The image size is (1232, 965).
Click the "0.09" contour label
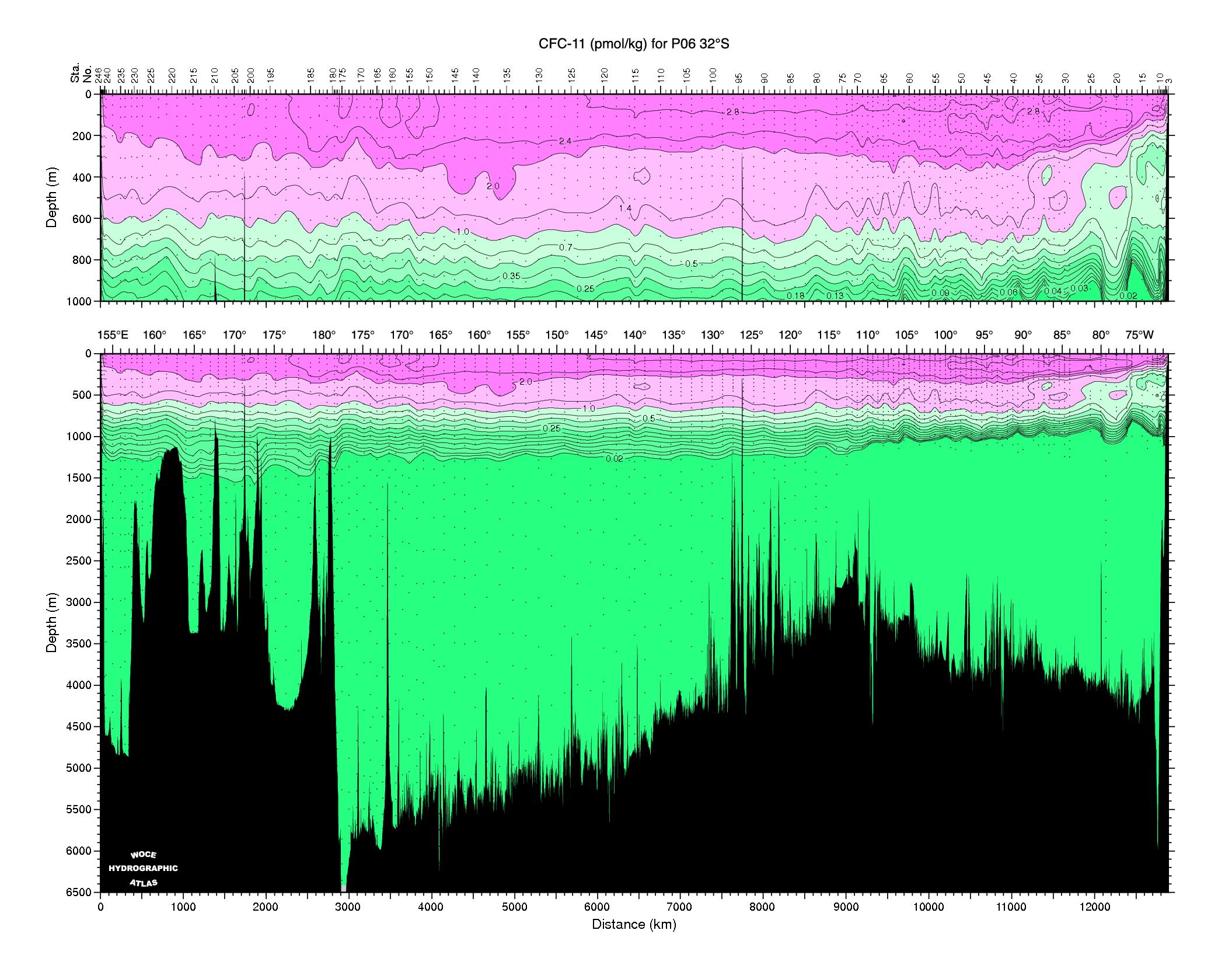coord(940,293)
